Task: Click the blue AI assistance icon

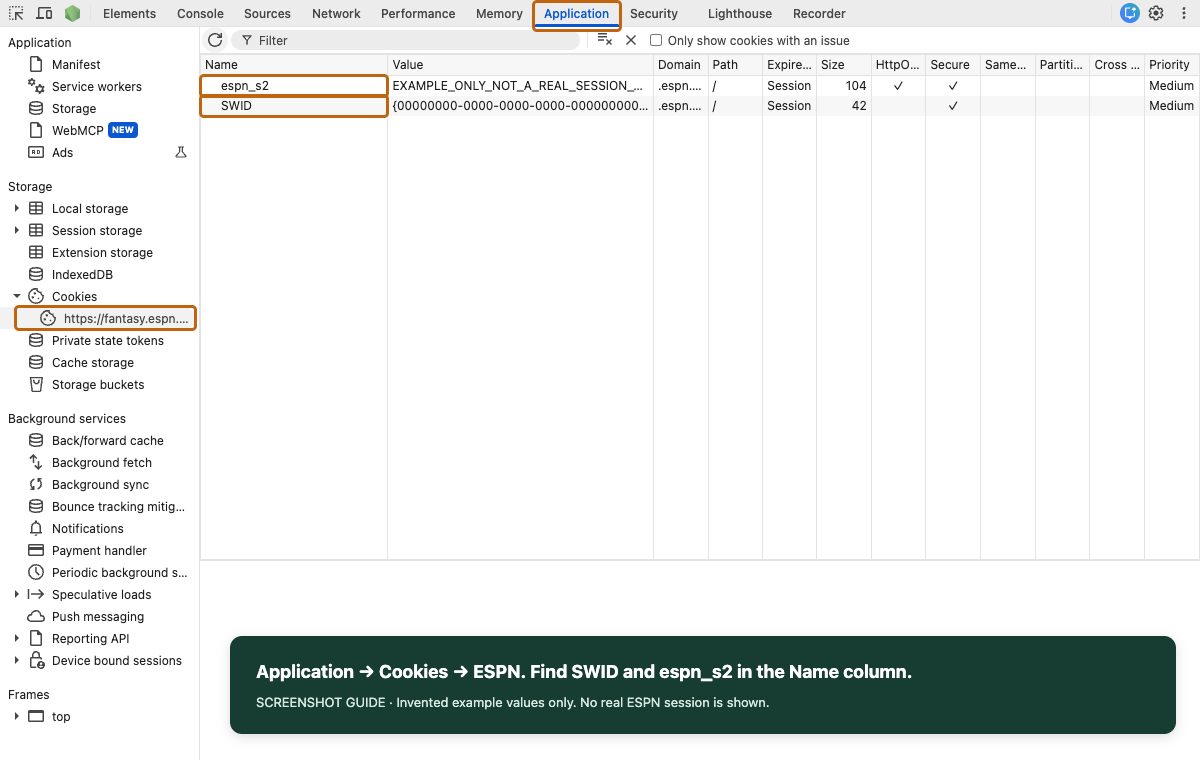Action: (x=1130, y=13)
